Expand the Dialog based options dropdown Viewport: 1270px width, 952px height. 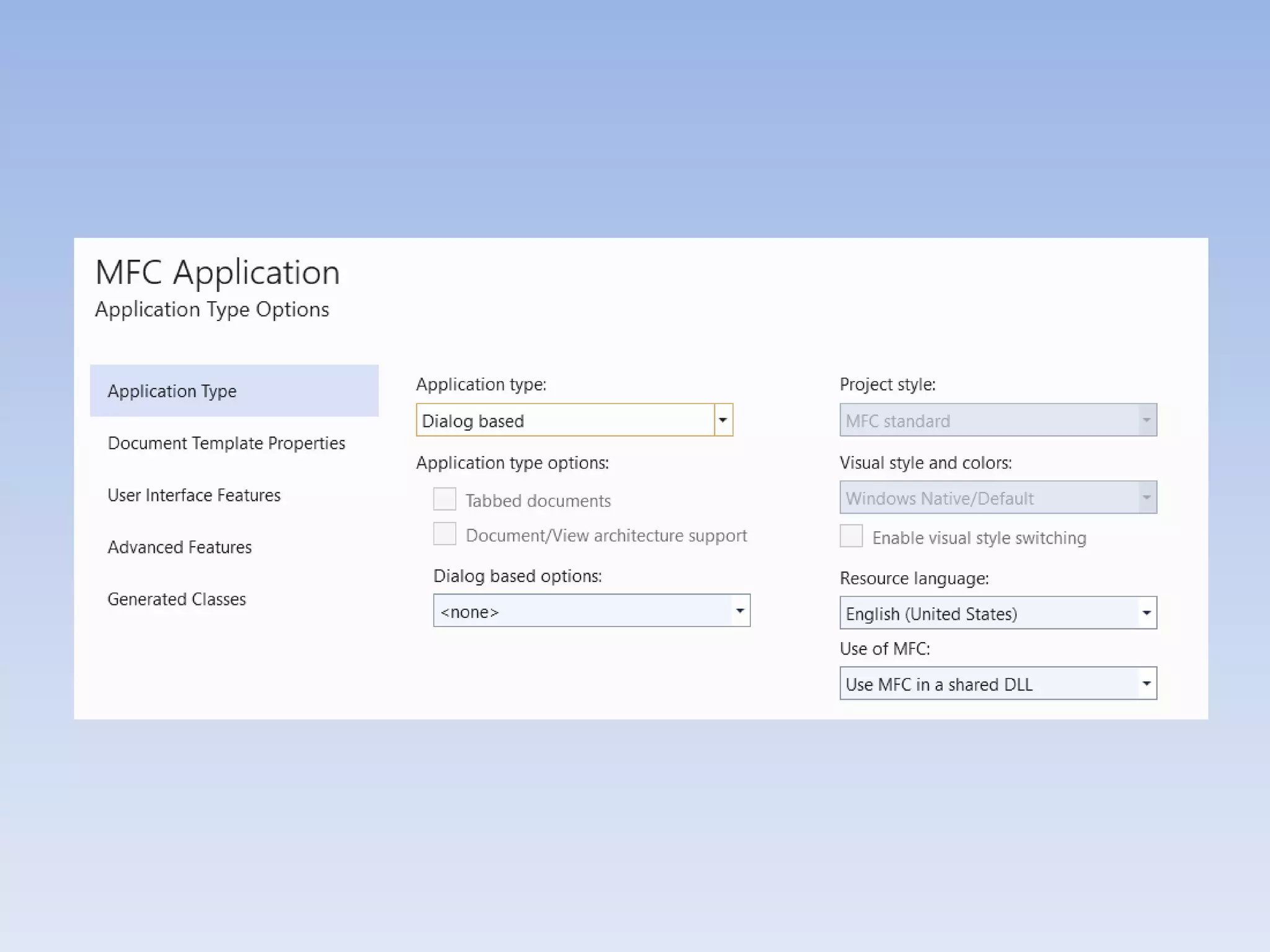coord(740,611)
